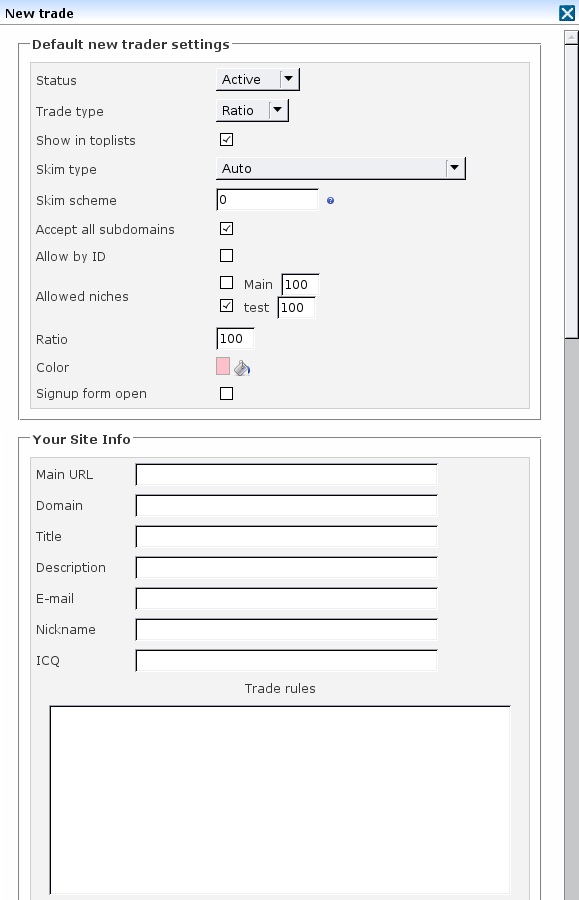Click inside the Trade rules textarea
The width and height of the screenshot is (579, 900).
pos(280,800)
